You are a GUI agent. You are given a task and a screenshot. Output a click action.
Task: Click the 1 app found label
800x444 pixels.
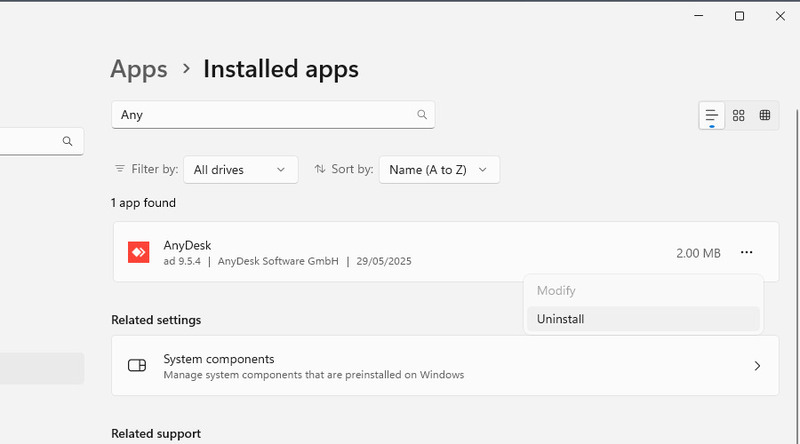143,203
